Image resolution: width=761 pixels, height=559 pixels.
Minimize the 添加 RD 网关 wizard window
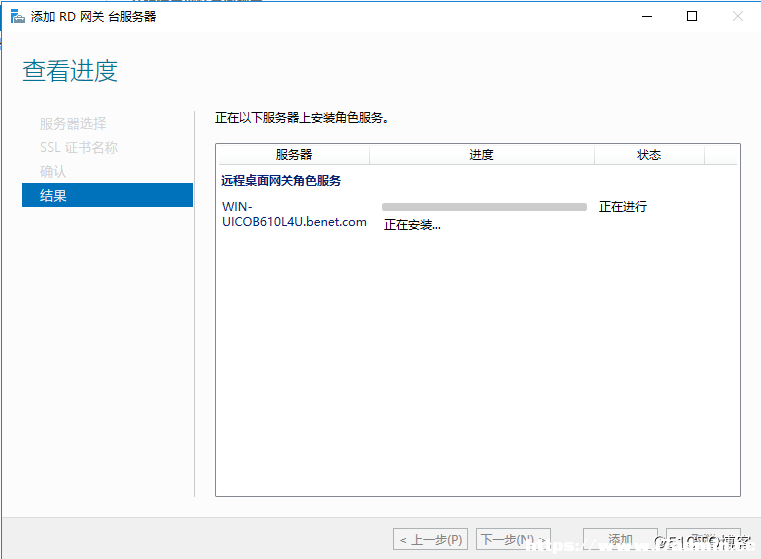coord(647,16)
